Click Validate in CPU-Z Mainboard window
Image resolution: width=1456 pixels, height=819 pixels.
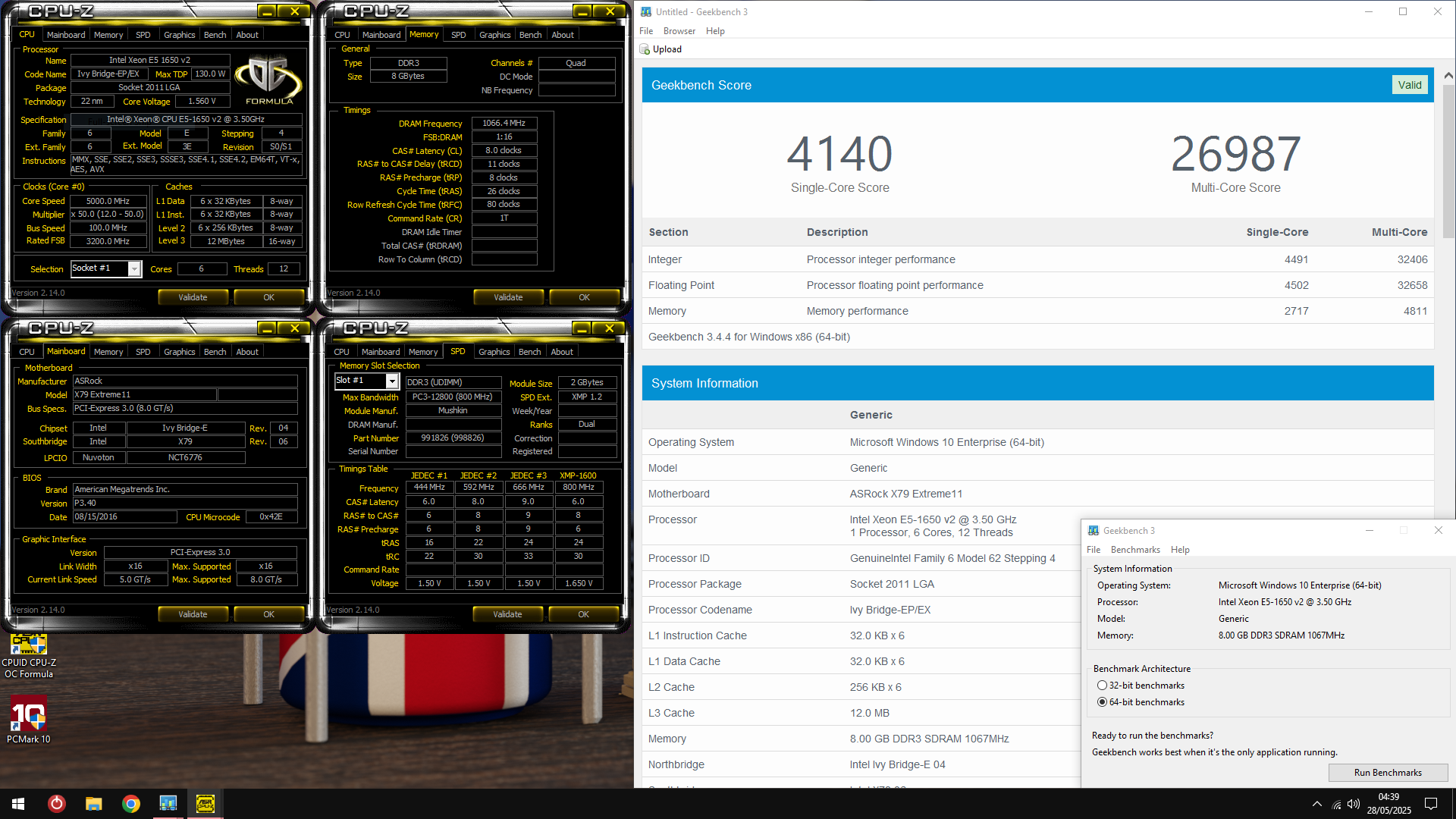pos(193,614)
